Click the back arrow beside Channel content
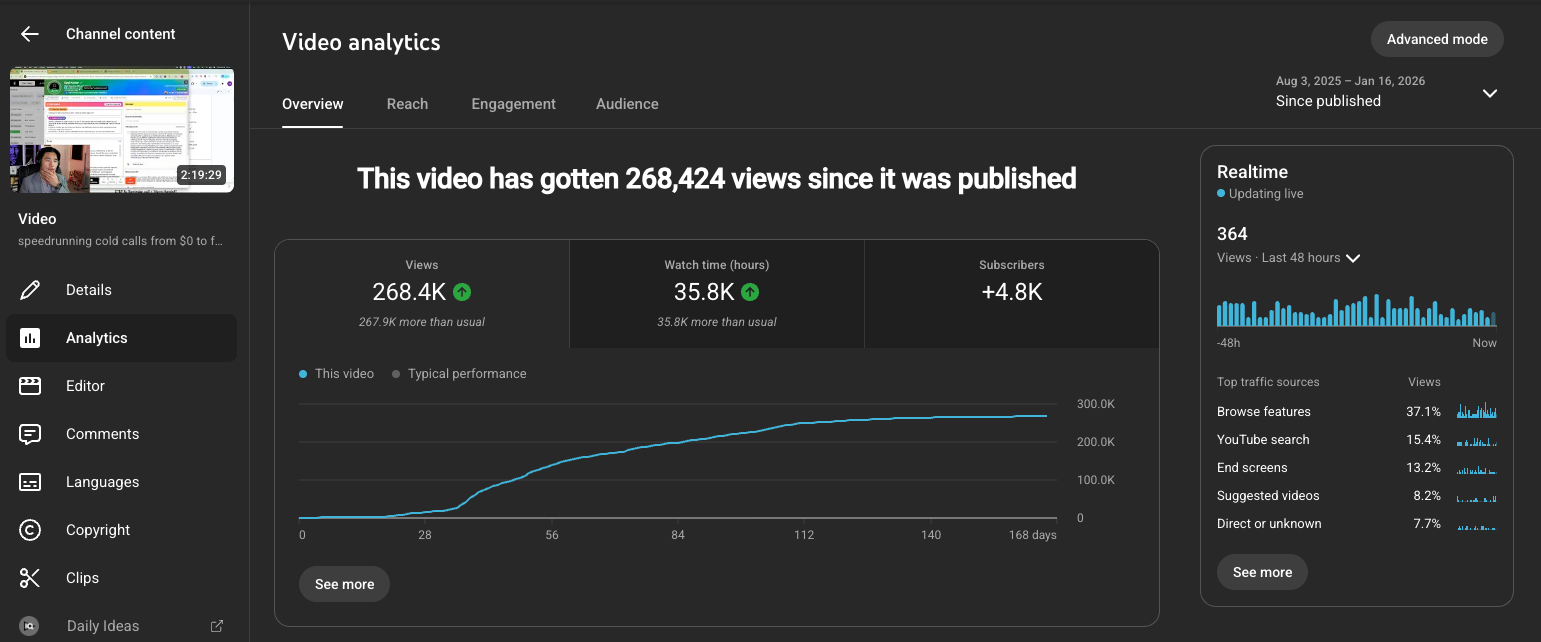Viewport: 1541px width, 642px height. pos(29,33)
